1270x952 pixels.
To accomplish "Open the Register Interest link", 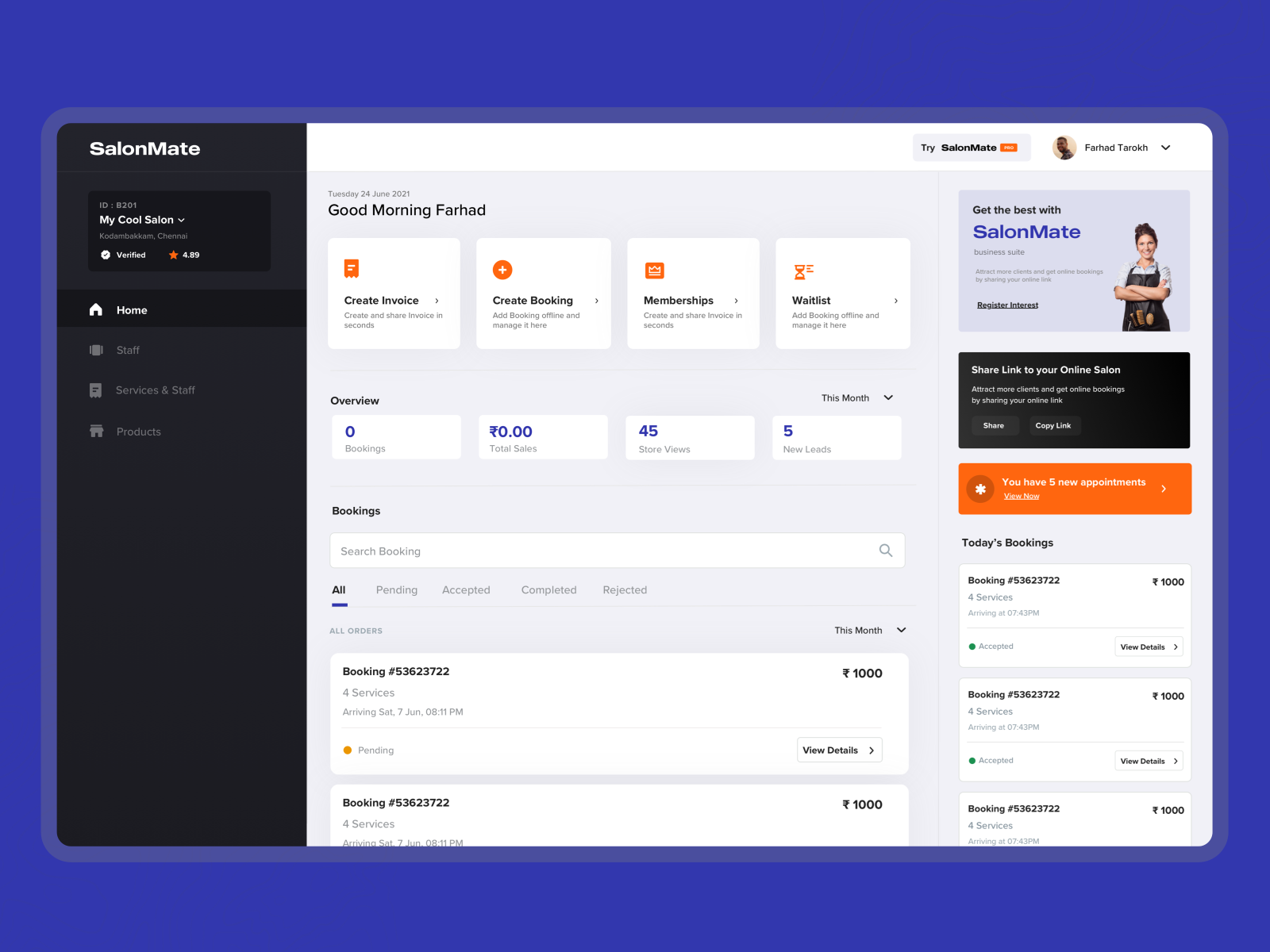I will tap(1006, 305).
